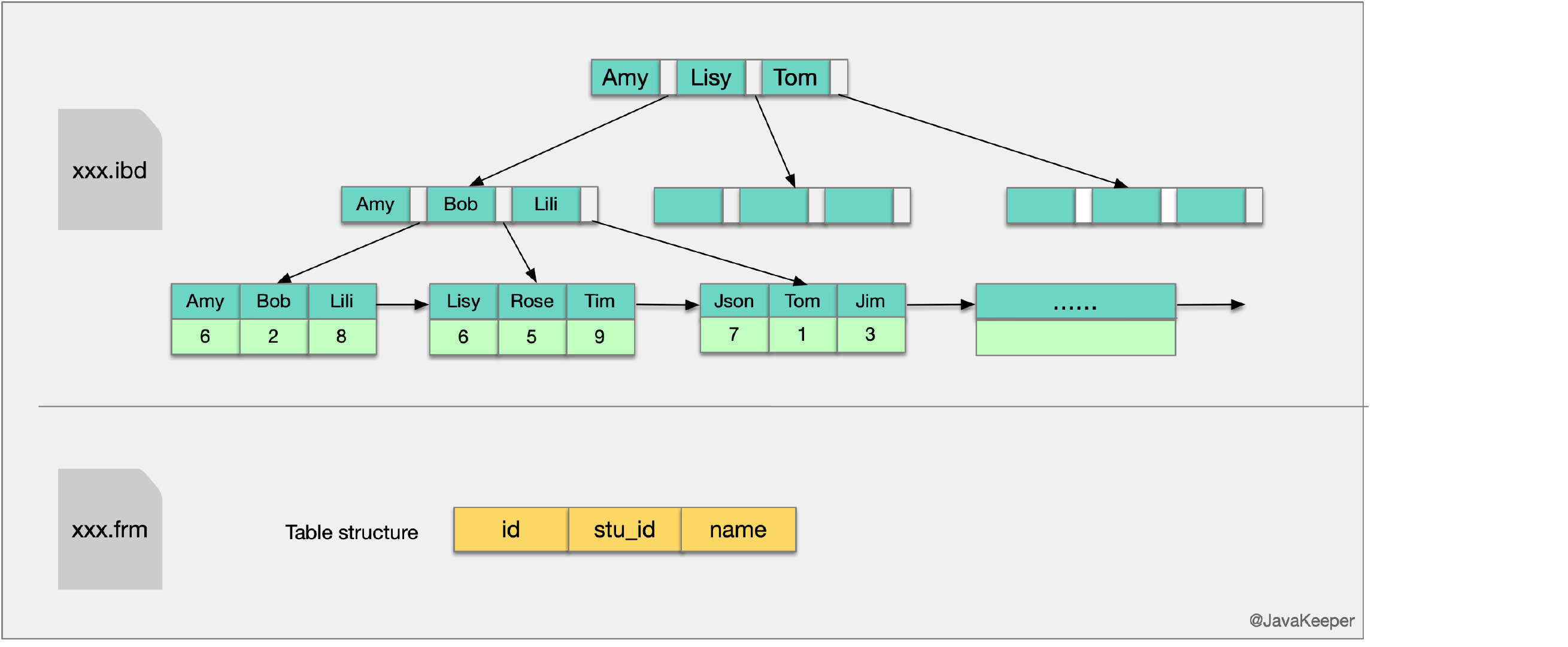Screen dimensions: 1568x647
Task: Select the root node Lisy cell
Action: pos(710,78)
